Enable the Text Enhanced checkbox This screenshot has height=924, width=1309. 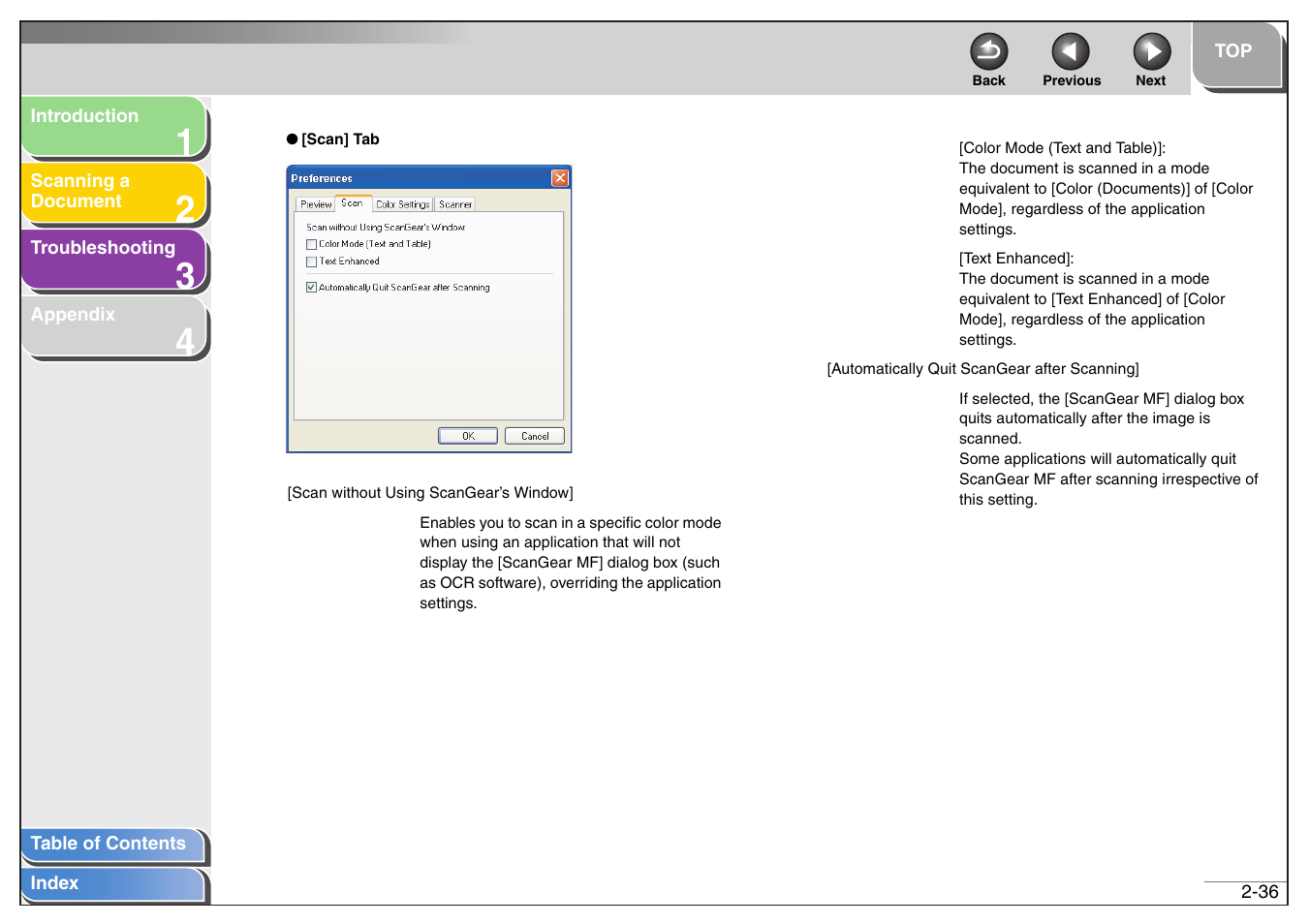click(x=311, y=262)
